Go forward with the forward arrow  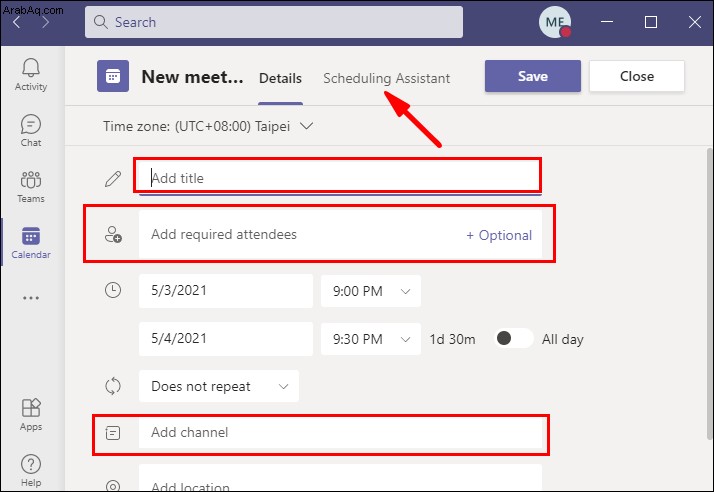(x=45, y=22)
